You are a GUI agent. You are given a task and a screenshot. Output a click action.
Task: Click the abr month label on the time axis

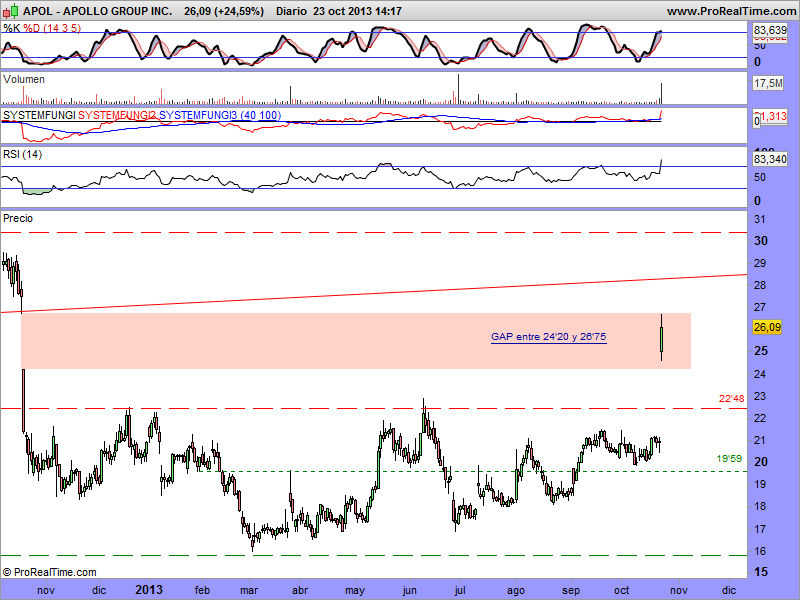[x=300, y=590]
